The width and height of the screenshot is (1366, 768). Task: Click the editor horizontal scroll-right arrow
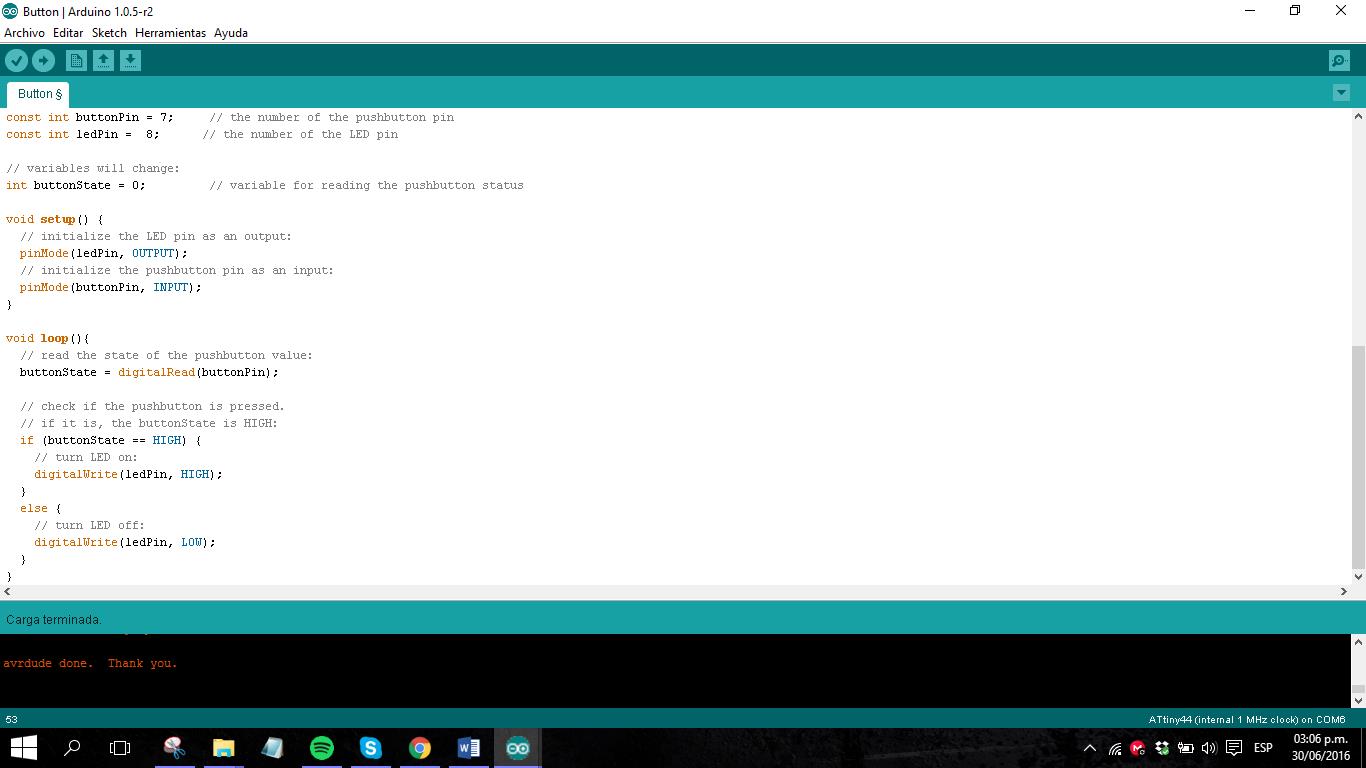pyautogui.click(x=1343, y=592)
